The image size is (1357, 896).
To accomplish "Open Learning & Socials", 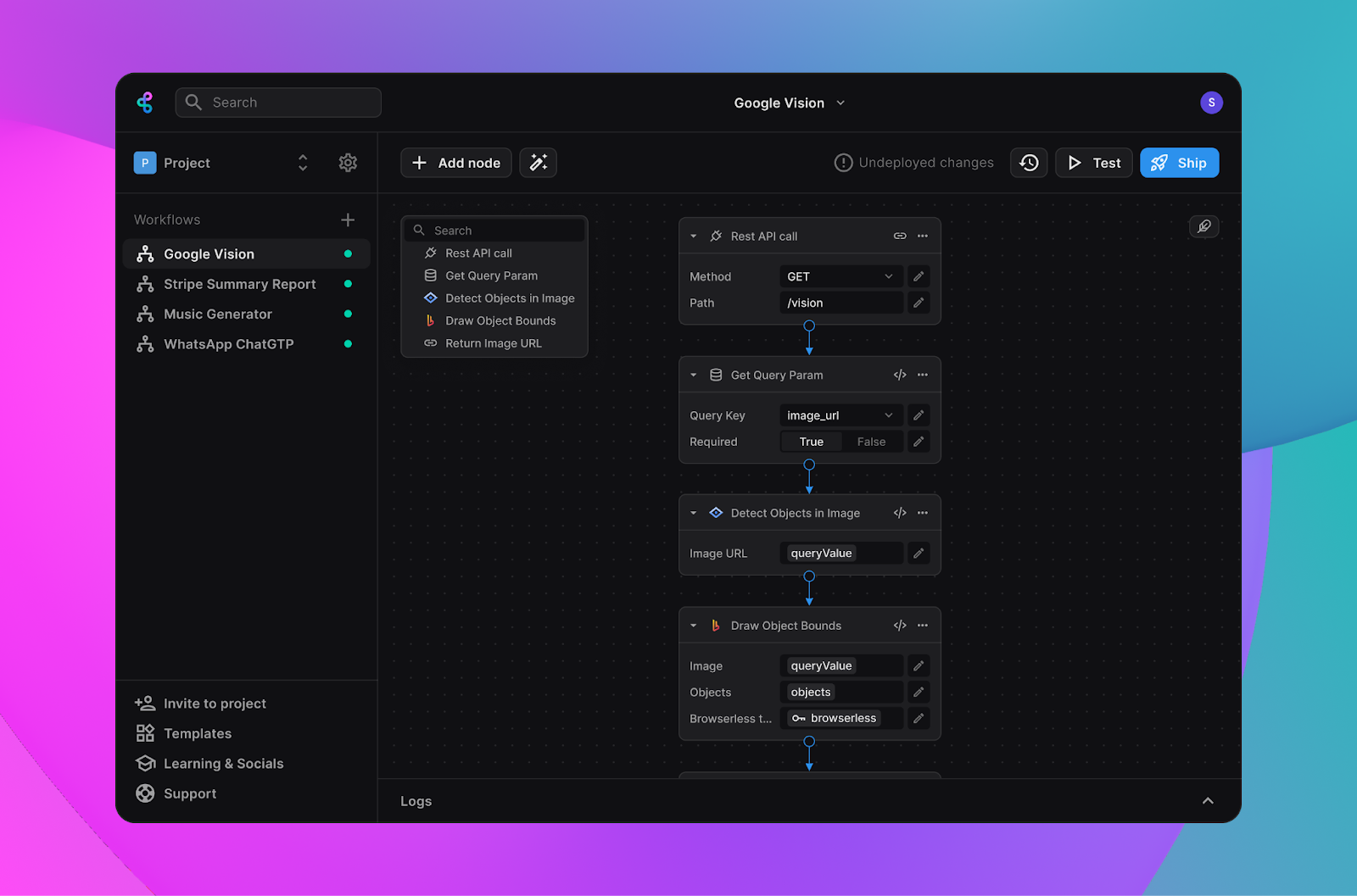I will 209,764.
